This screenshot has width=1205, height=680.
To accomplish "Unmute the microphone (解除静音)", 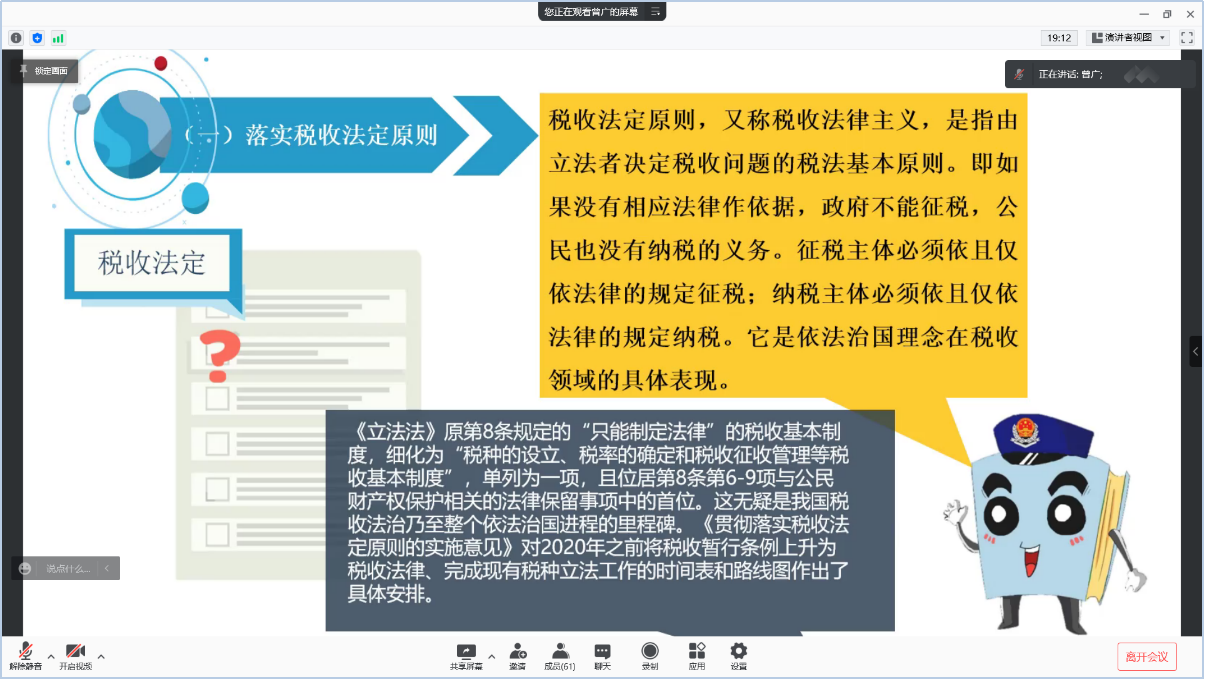I will (x=25, y=655).
